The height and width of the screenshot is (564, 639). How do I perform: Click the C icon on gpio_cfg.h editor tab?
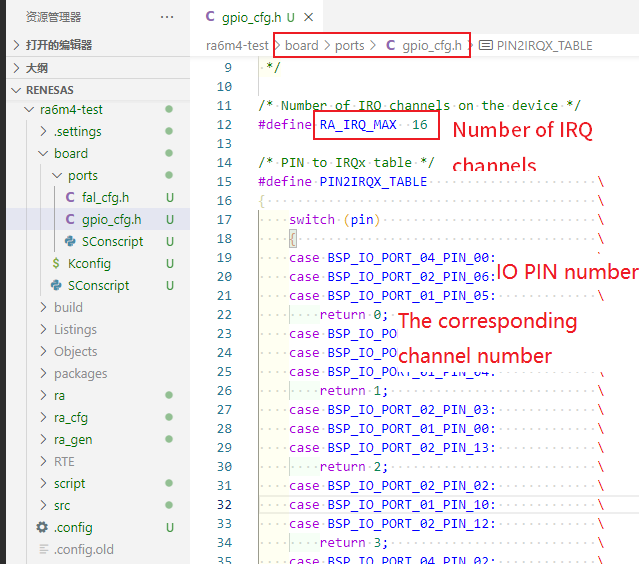pos(210,17)
